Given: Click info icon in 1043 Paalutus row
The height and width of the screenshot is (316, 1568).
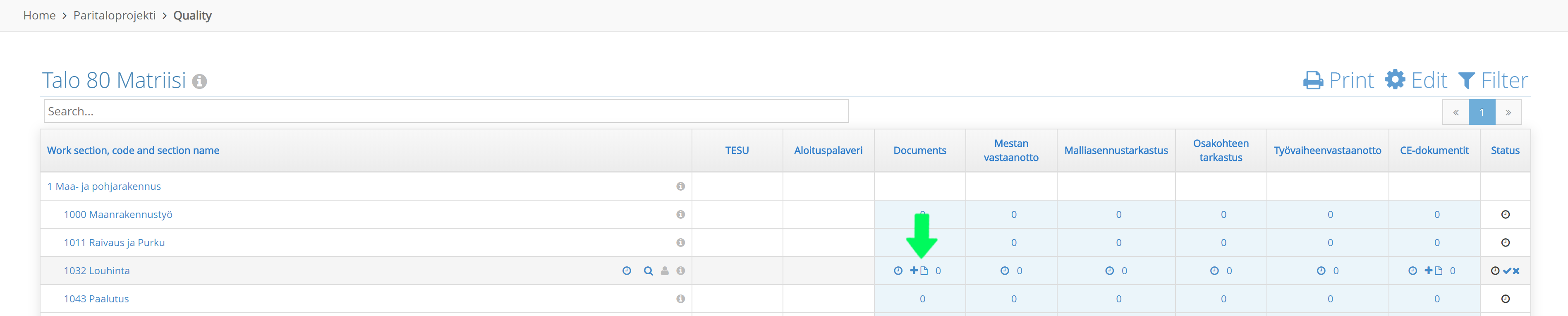Looking at the screenshot, I should coord(680,299).
